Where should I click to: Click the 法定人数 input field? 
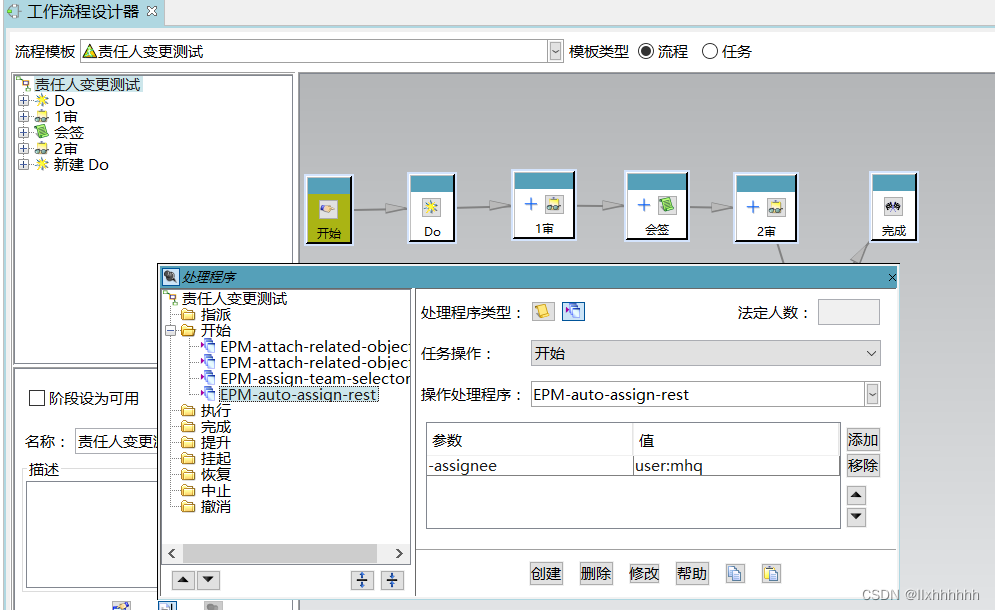pyautogui.click(x=848, y=311)
